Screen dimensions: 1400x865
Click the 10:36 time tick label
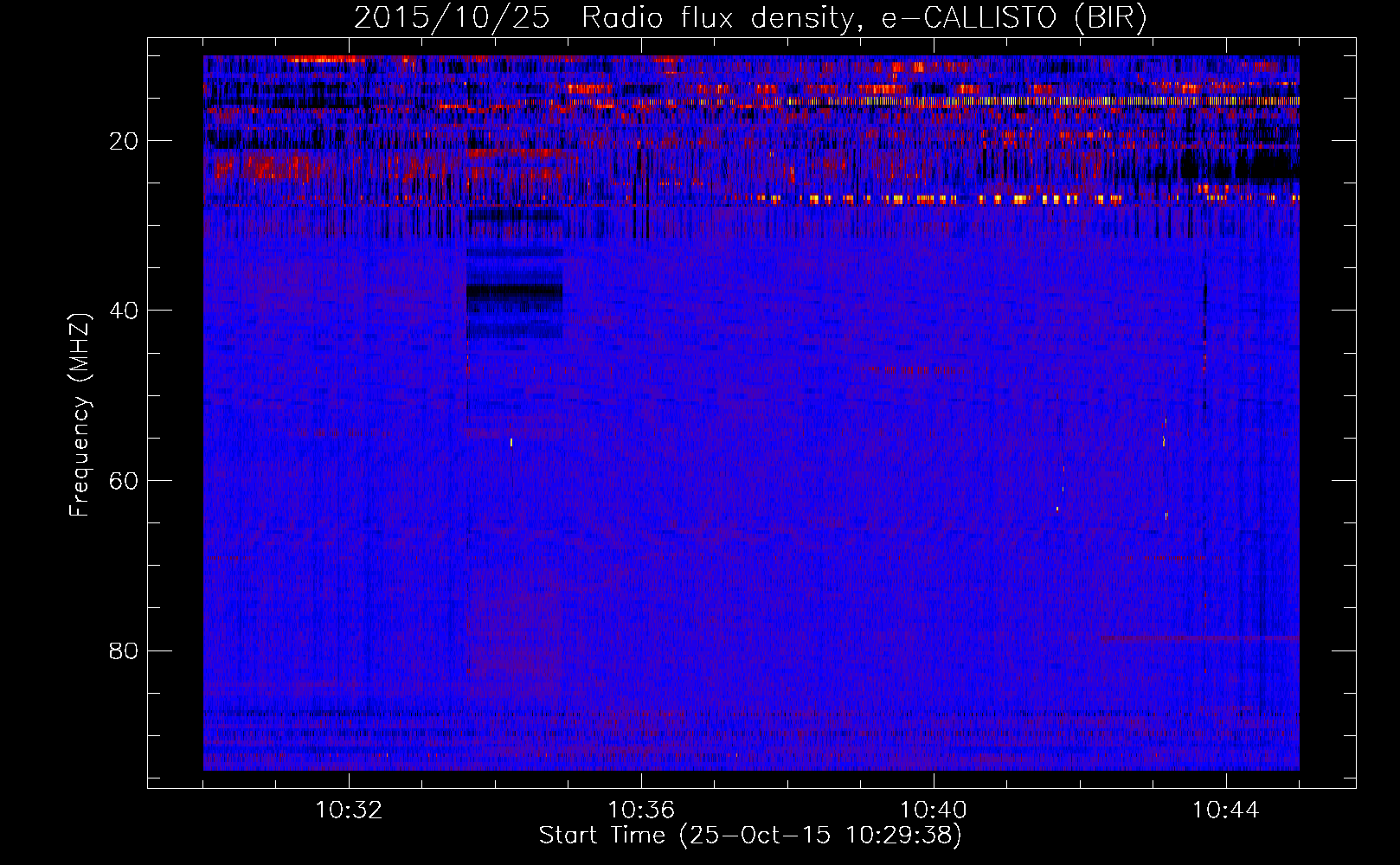(641, 810)
